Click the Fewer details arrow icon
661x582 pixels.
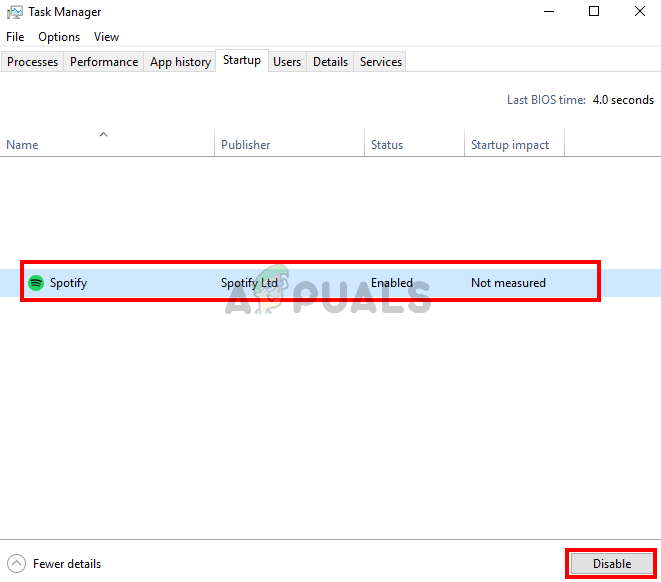[16, 563]
